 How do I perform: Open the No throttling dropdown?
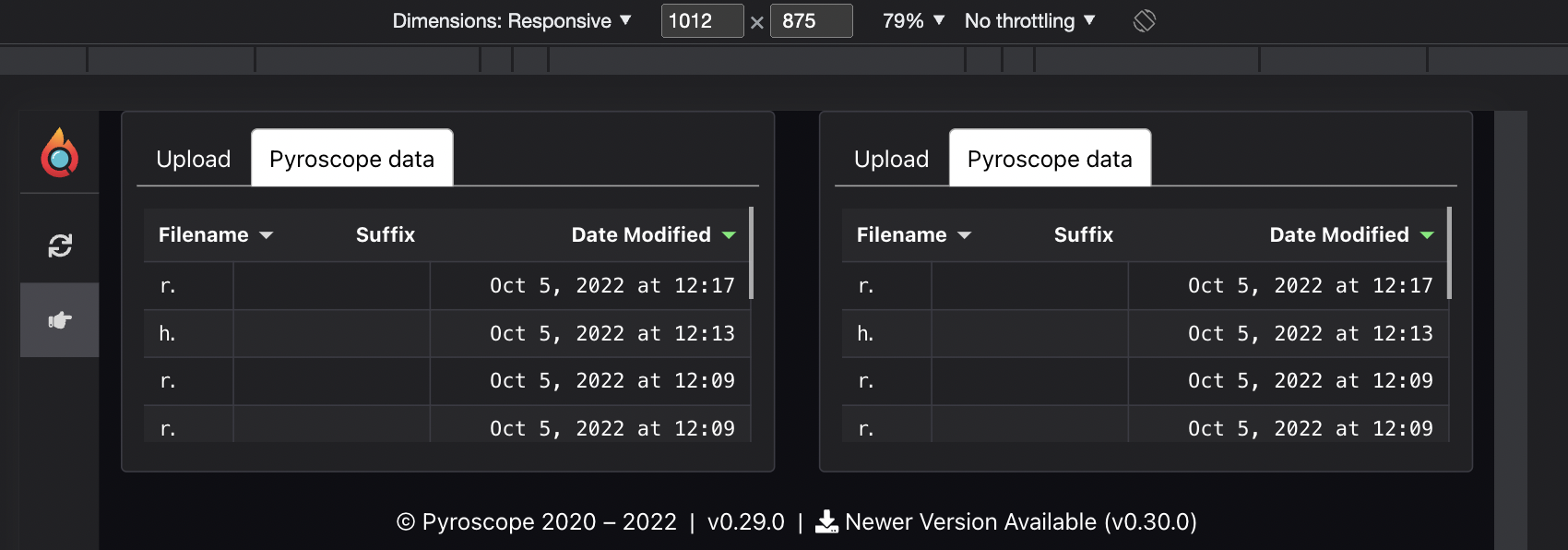pos(1029,20)
